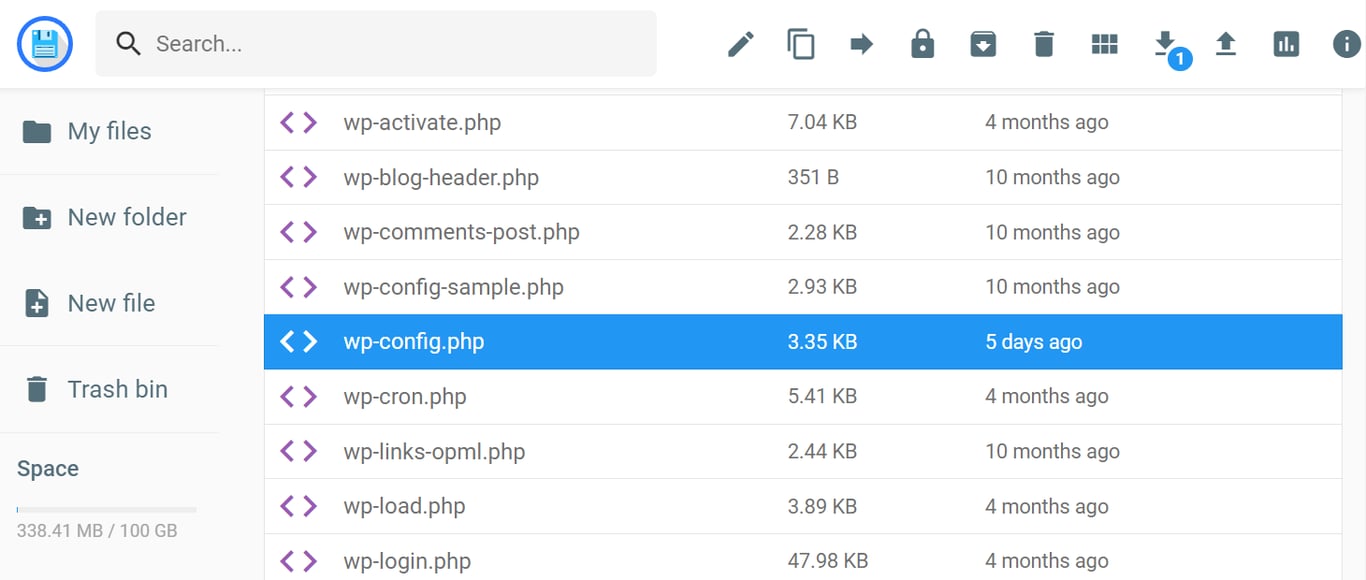This screenshot has width=1366, height=580.
Task: Click the New file button
Action: click(x=113, y=303)
